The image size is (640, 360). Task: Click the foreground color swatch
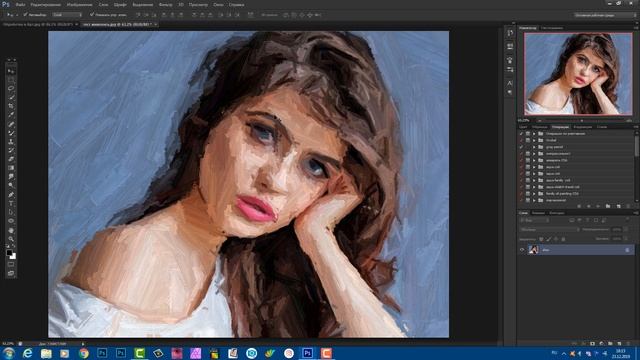point(9,253)
